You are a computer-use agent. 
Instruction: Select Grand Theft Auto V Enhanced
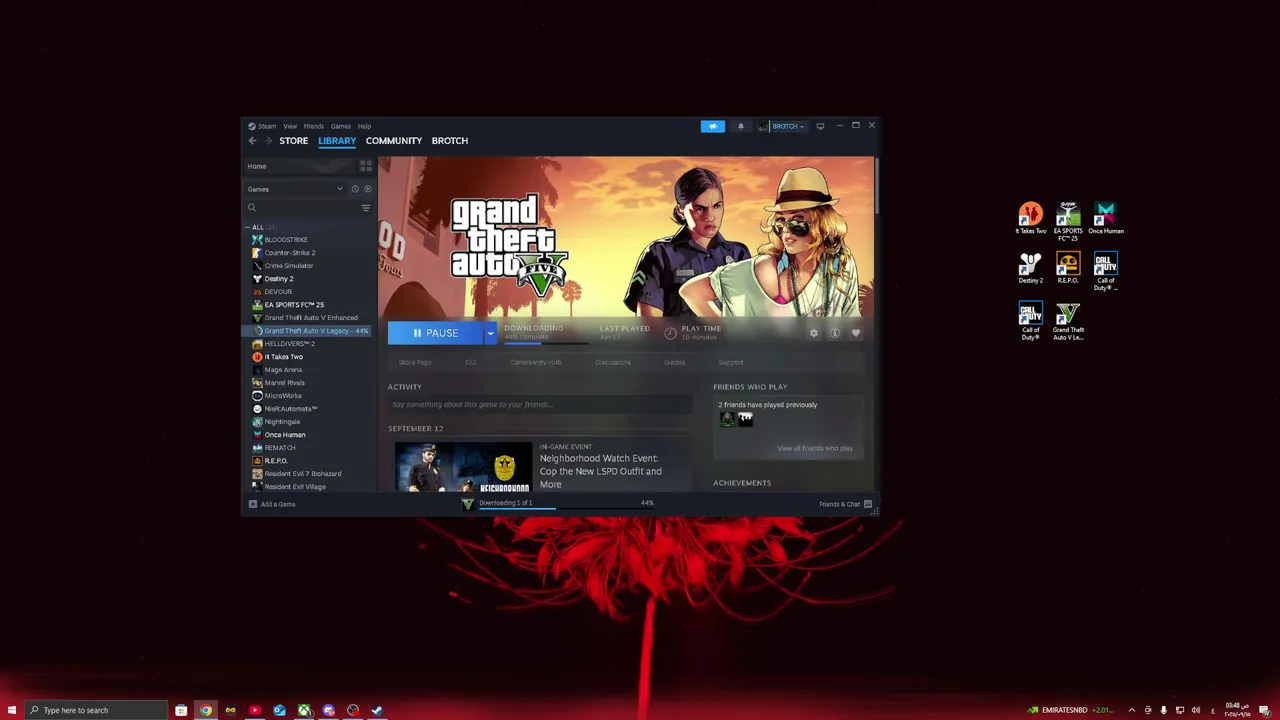(x=310, y=318)
